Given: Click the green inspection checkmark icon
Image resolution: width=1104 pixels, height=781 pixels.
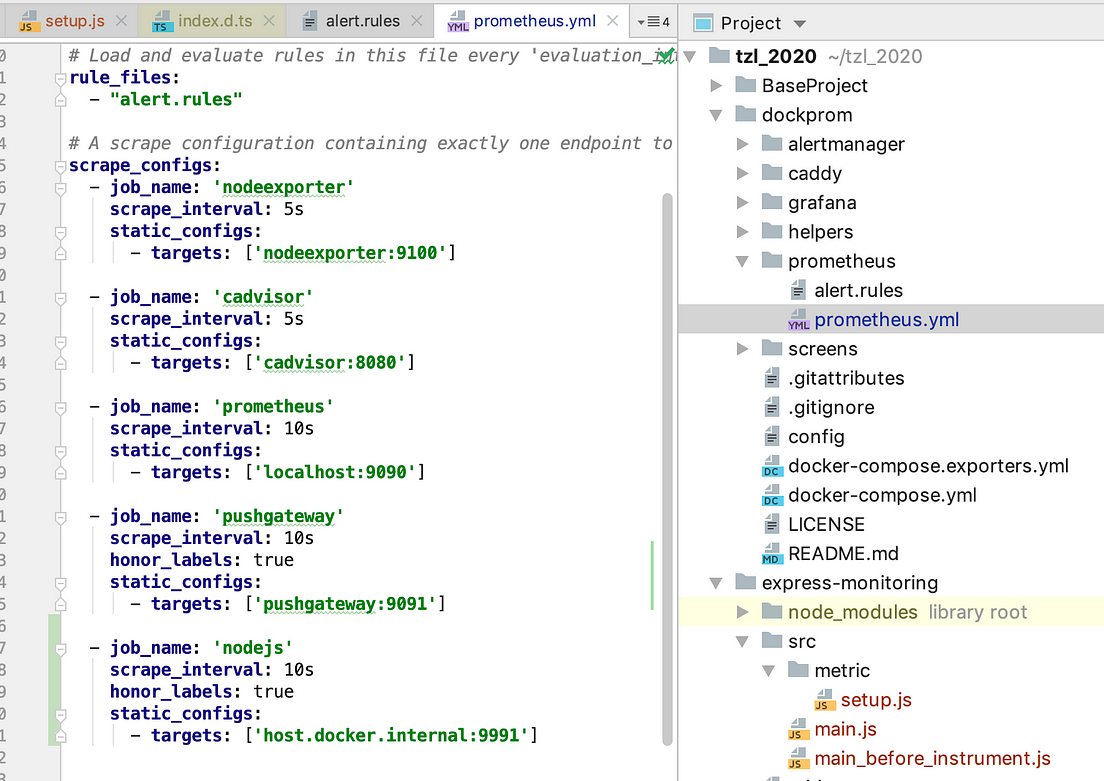Looking at the screenshot, I should tap(666, 56).
